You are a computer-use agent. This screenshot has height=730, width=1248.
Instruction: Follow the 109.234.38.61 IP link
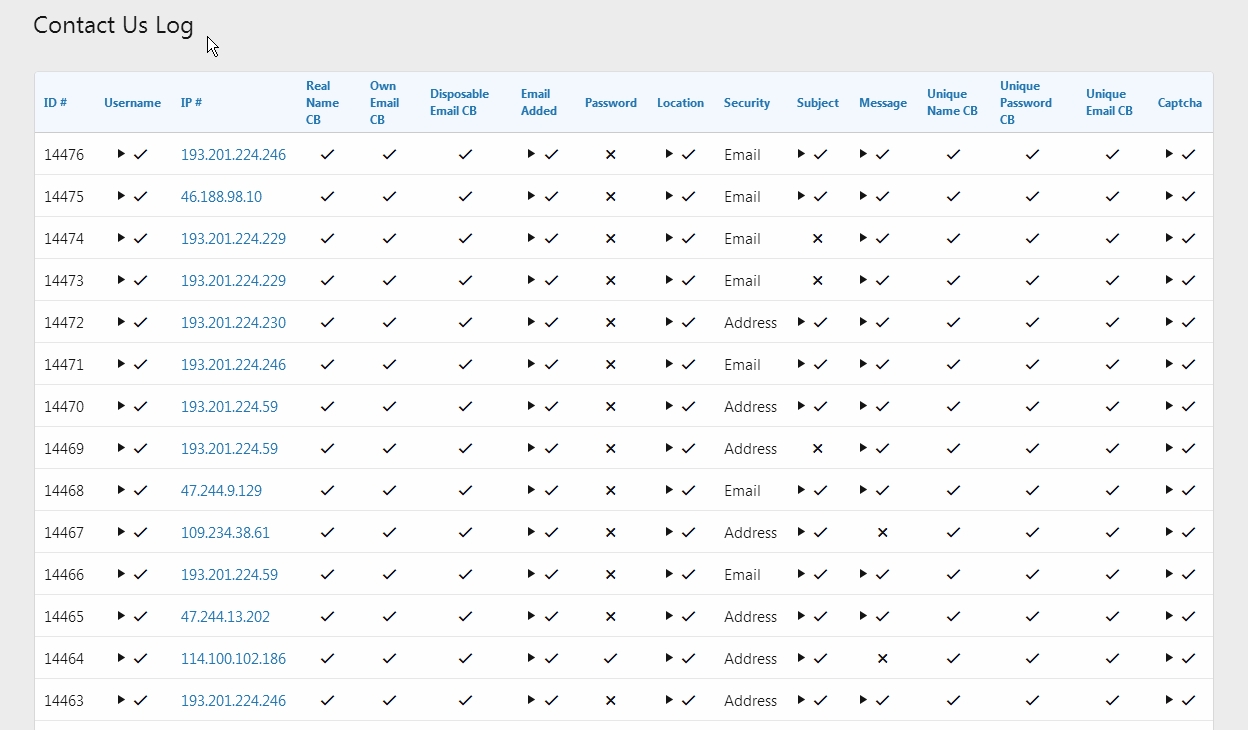pyautogui.click(x=225, y=533)
